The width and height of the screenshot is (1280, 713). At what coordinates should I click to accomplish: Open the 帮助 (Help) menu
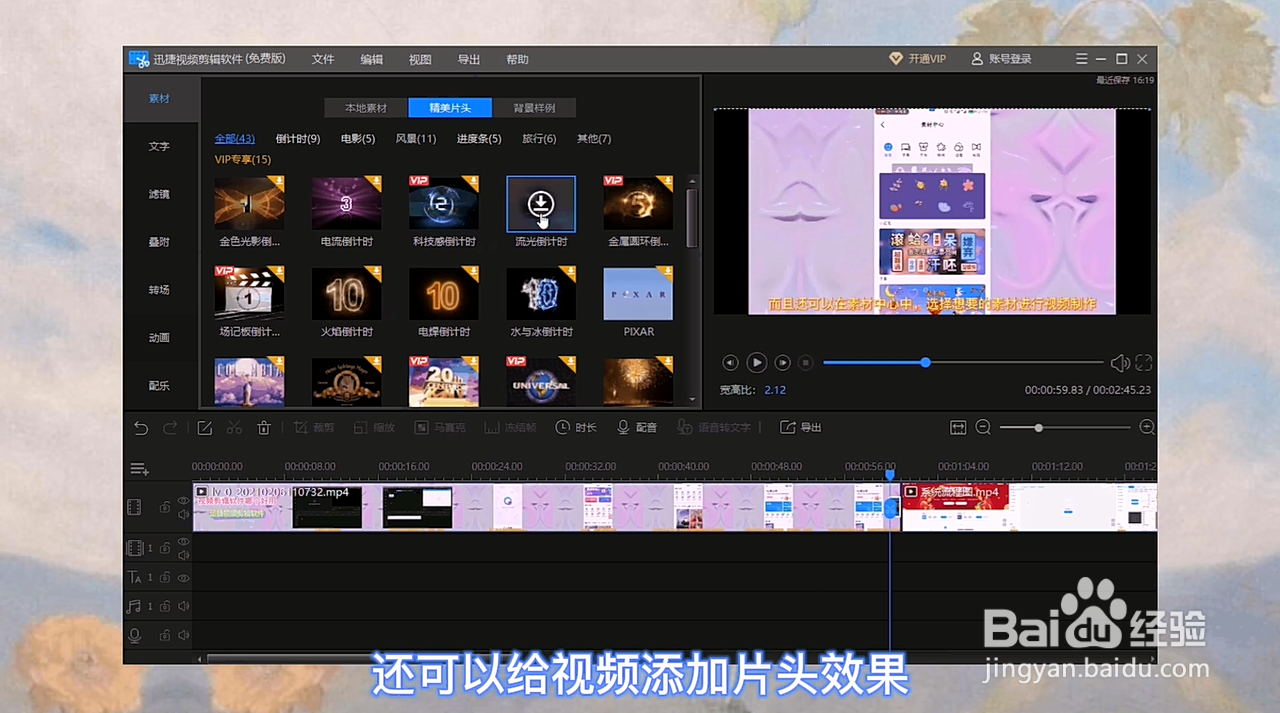point(517,59)
